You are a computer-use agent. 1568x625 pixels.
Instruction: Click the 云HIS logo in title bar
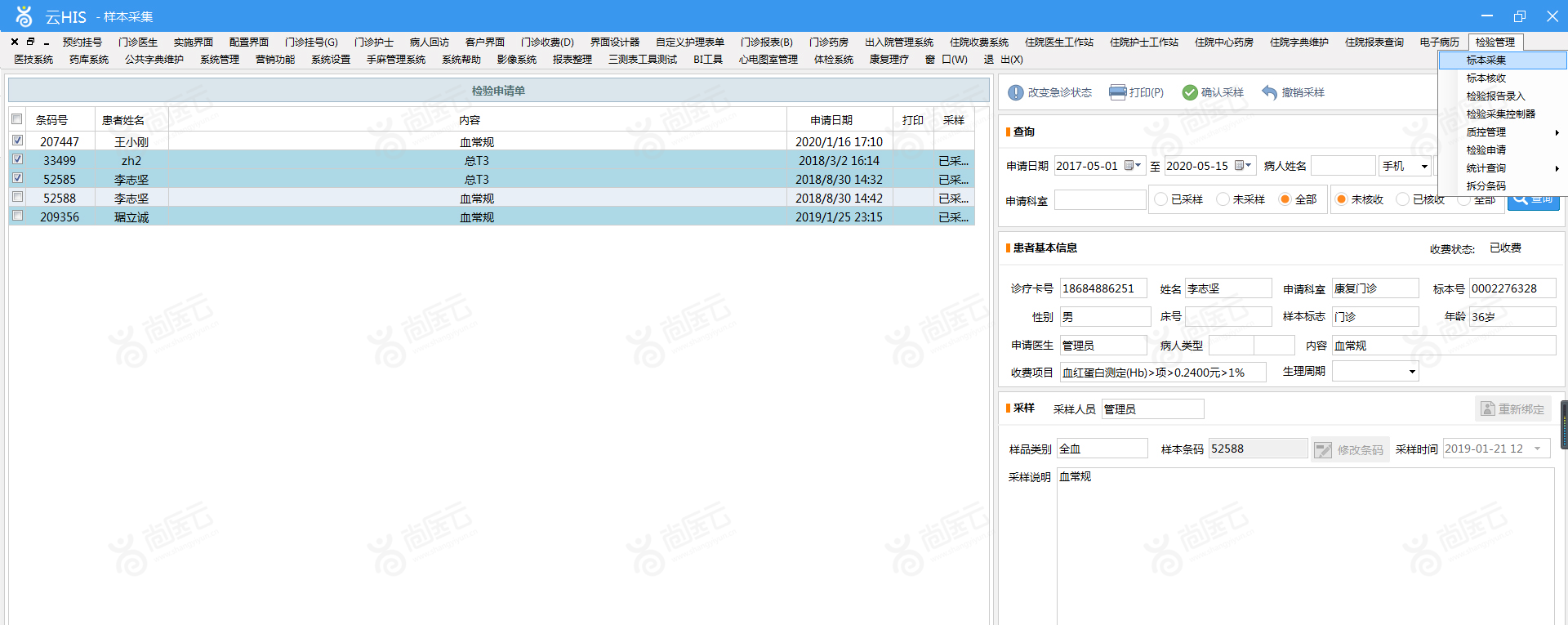(x=24, y=16)
